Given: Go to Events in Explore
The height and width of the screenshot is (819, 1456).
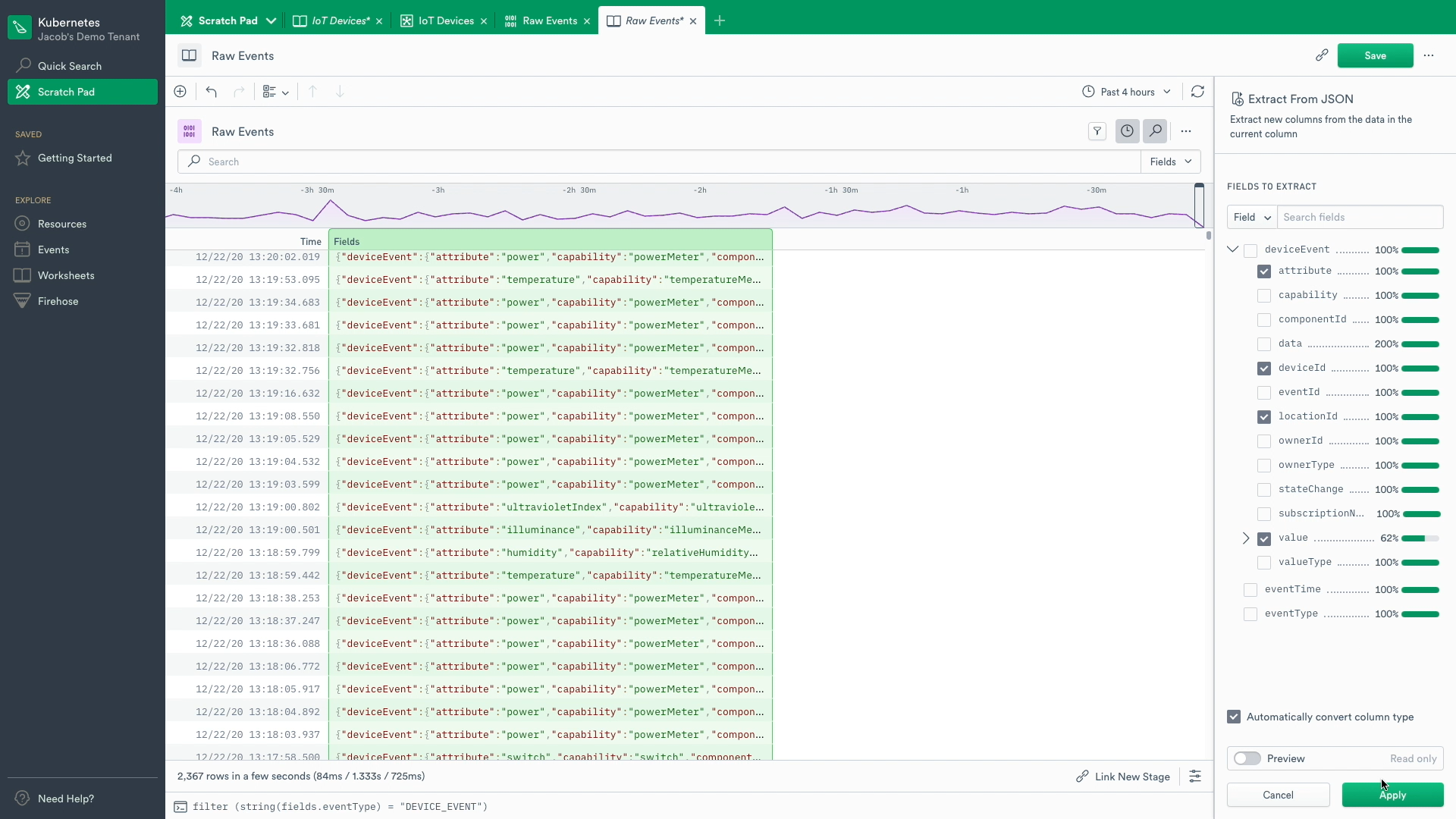Looking at the screenshot, I should (82, 249).
